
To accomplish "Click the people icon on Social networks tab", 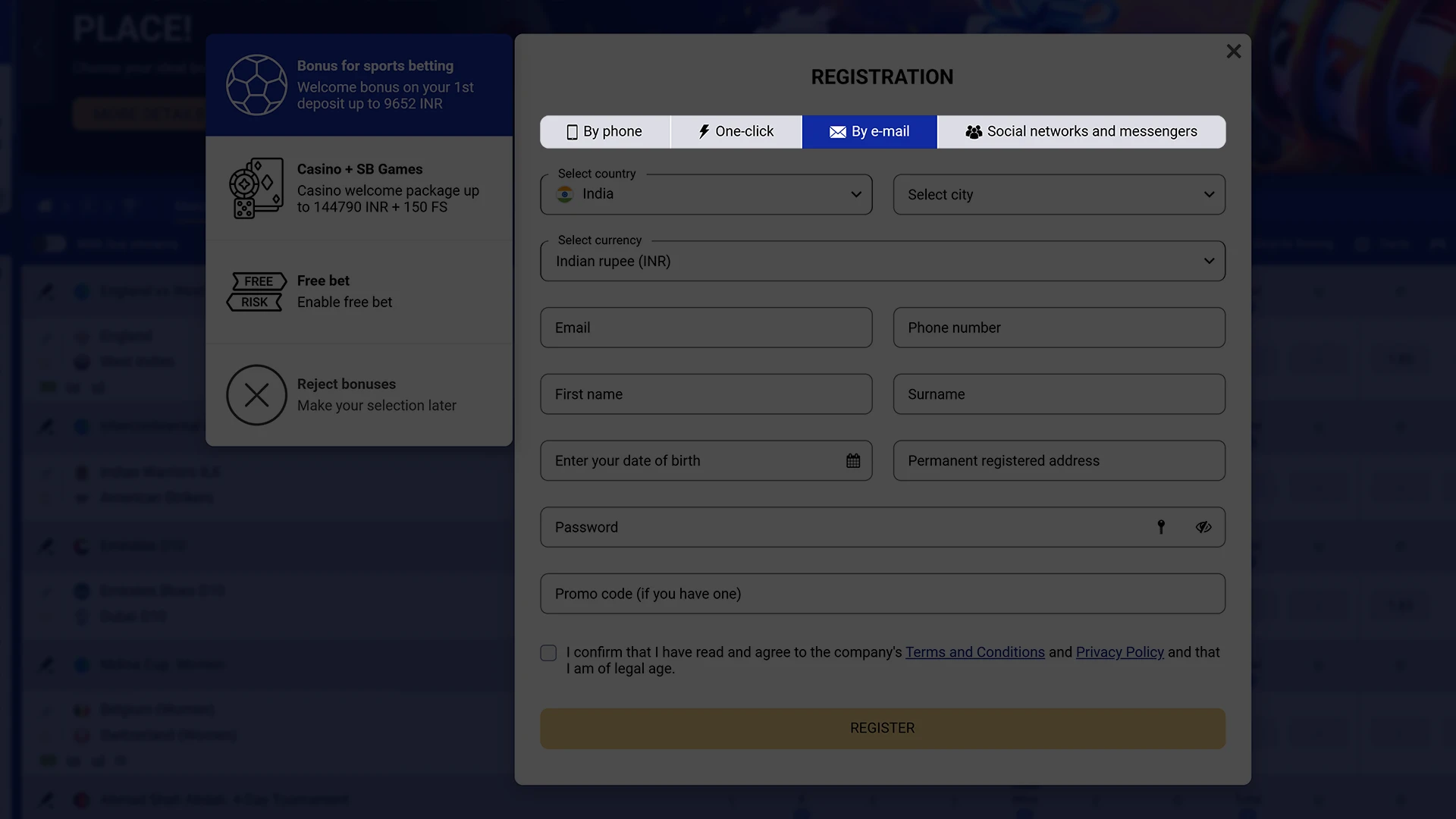I will point(973,131).
